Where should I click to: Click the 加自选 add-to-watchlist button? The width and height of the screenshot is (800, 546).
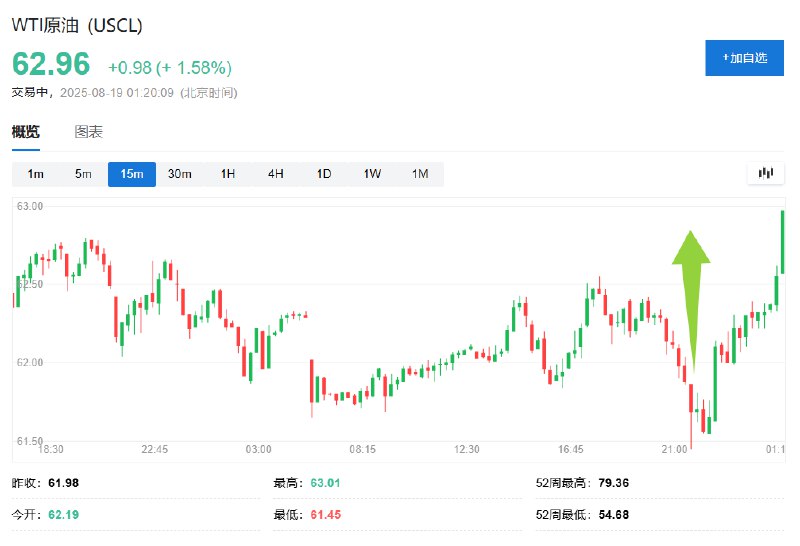coord(744,58)
